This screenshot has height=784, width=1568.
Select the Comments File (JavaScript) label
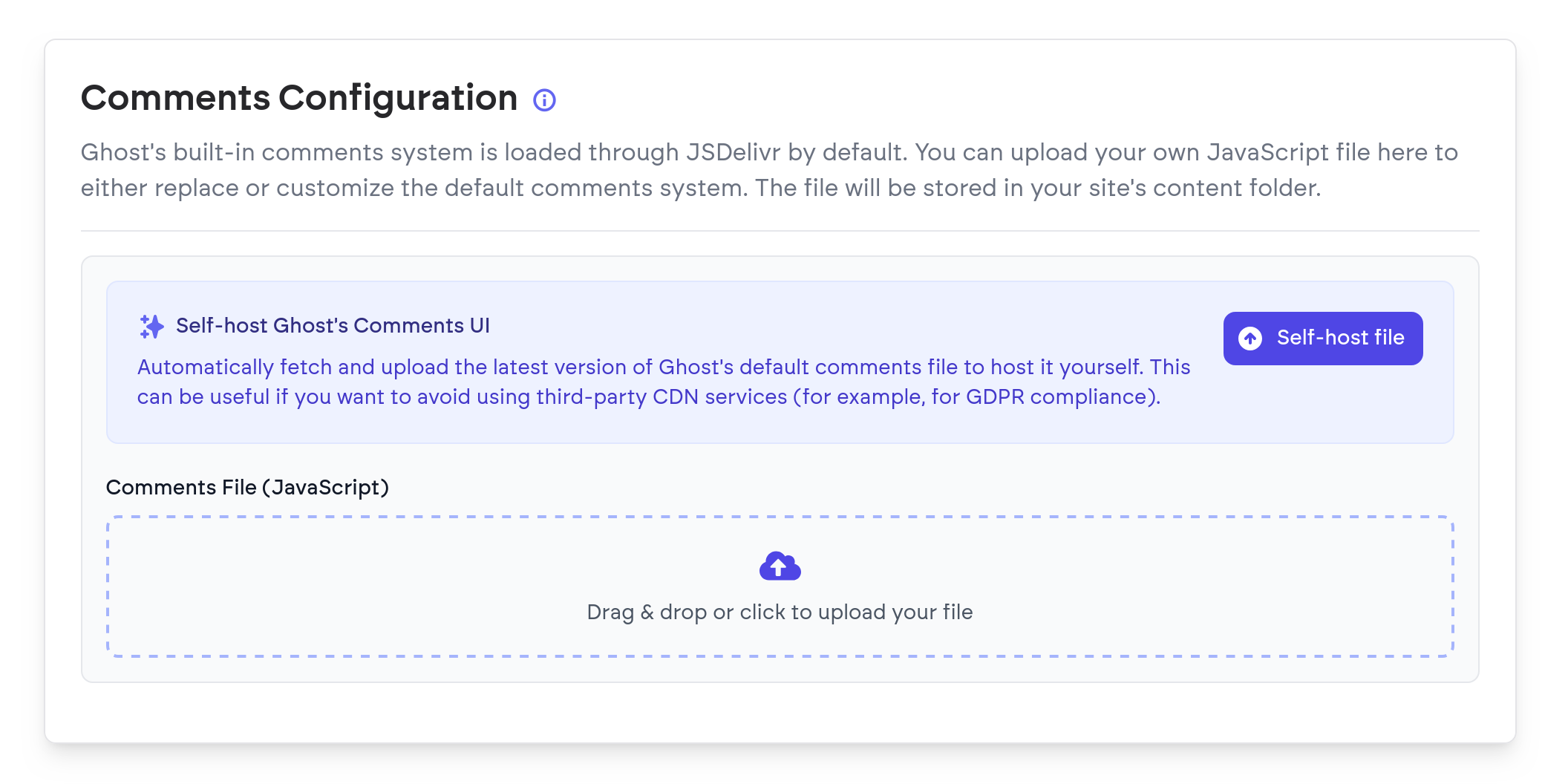[x=247, y=488]
